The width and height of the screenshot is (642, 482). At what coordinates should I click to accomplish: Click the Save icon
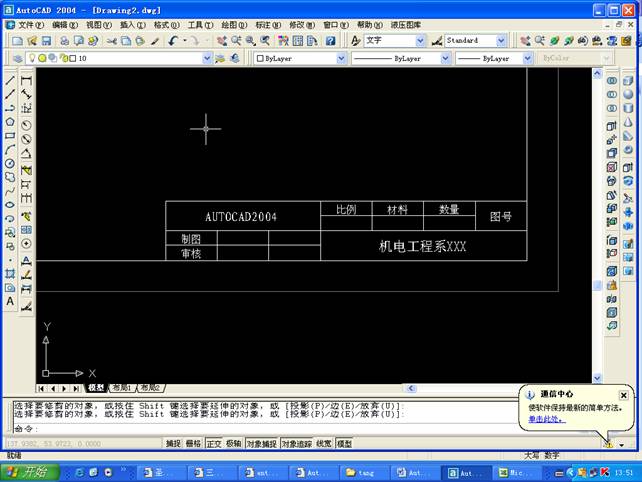[x=46, y=41]
